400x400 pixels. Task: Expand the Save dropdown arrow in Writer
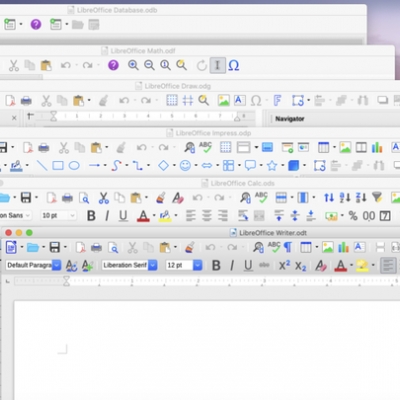click(x=65, y=247)
